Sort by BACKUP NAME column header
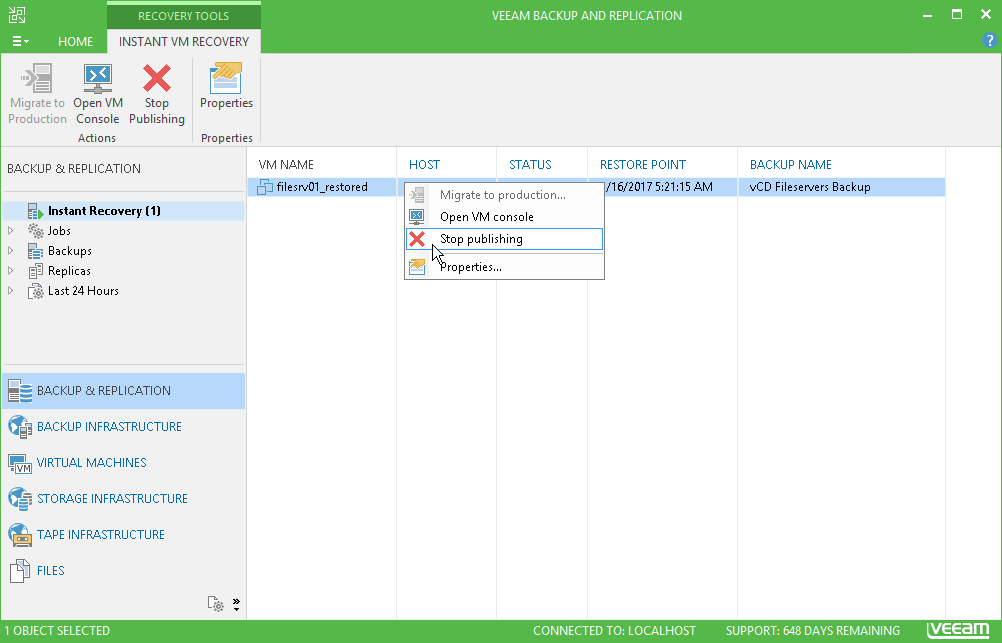This screenshot has width=1002, height=643. coord(790,164)
